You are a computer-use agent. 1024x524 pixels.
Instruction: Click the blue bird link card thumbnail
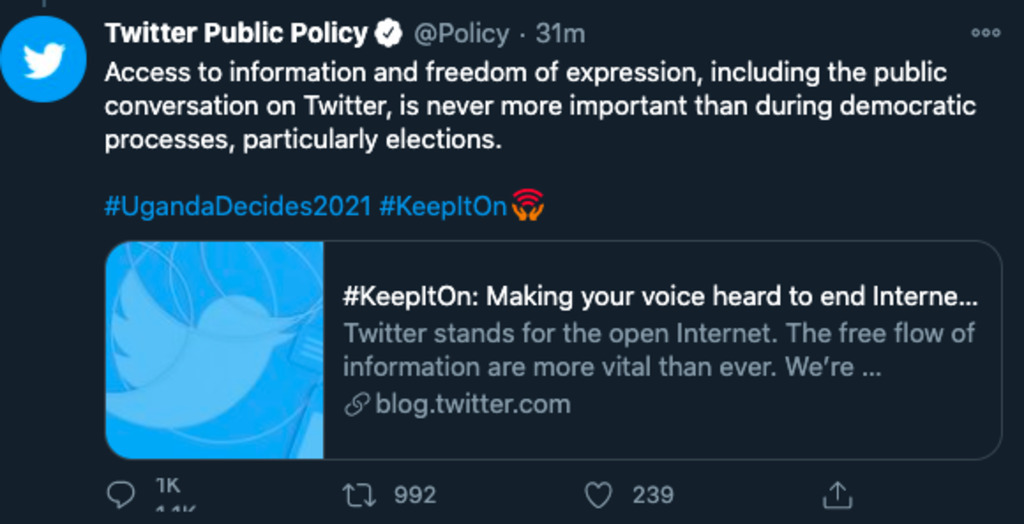tap(215, 349)
